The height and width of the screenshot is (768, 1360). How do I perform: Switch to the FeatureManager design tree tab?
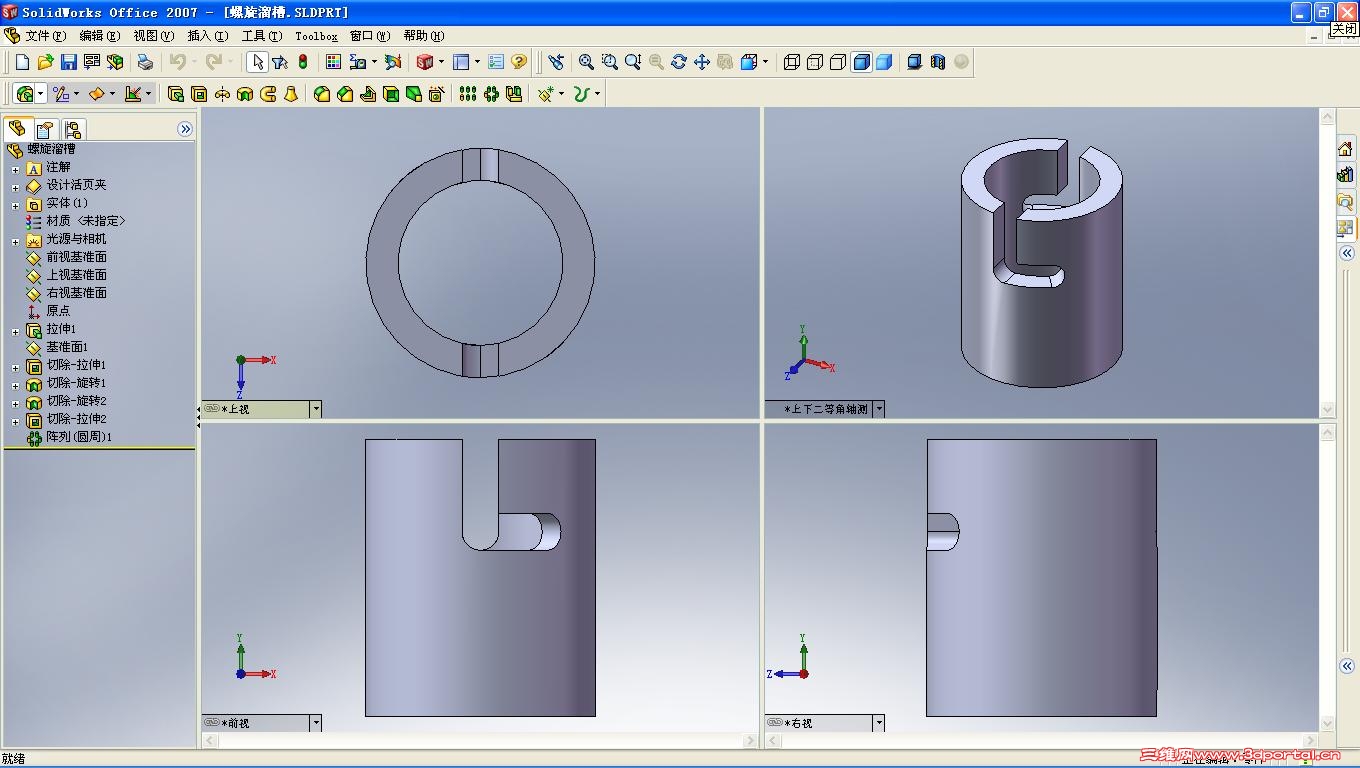[x=17, y=129]
